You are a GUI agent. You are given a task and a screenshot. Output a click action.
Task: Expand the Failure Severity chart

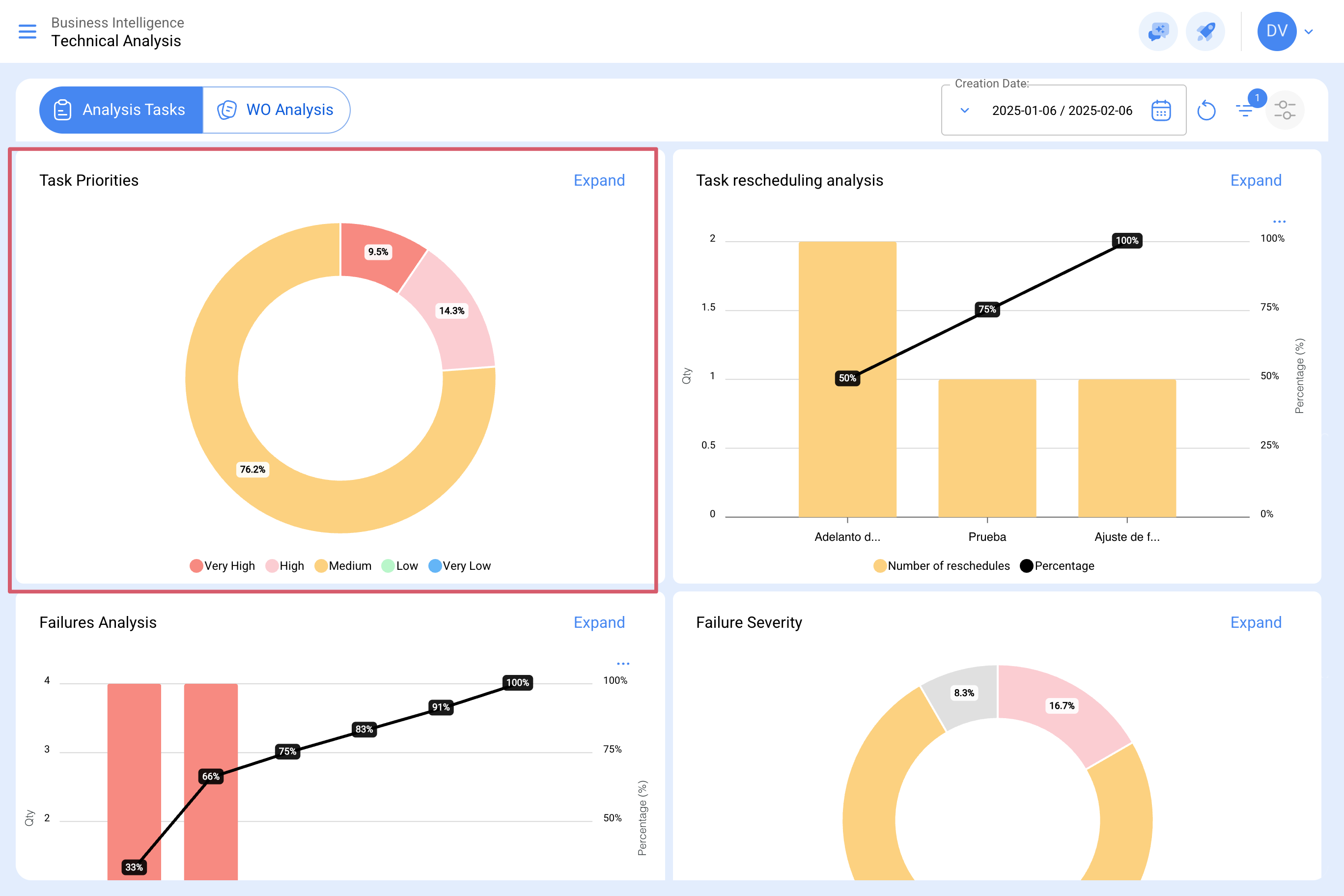coord(1256,622)
